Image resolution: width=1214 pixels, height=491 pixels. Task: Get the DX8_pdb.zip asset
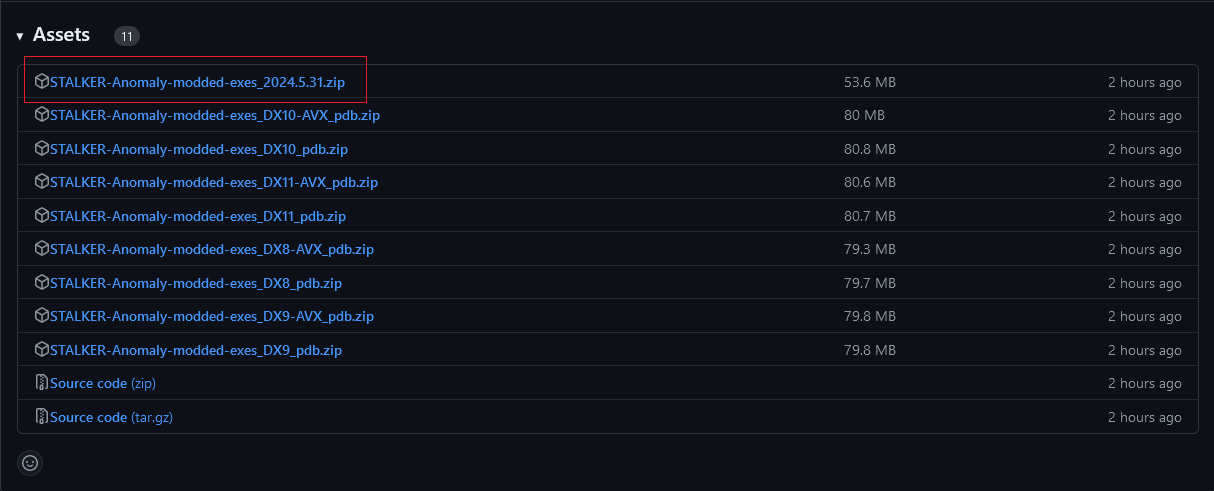[195, 283]
